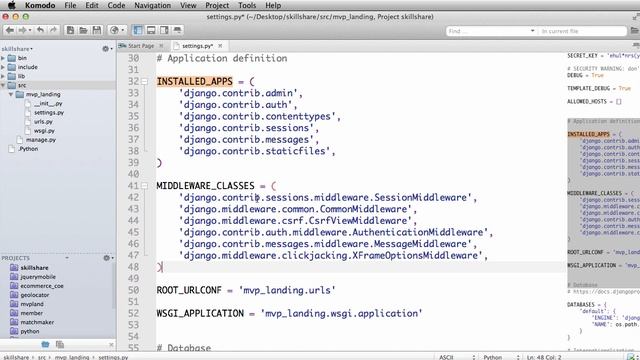This screenshot has height=360, width=640.
Task: Open a file with the folder toolbar icon
Action: click(x=83, y=30)
